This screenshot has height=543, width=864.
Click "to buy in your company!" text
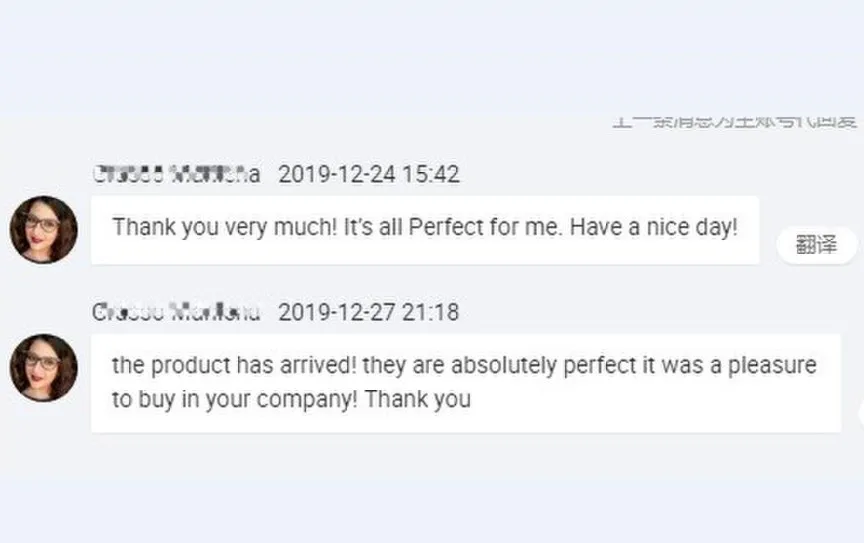235,400
